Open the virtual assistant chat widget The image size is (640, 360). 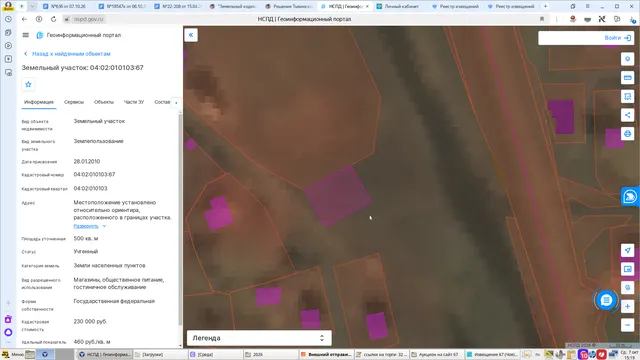pos(630,197)
